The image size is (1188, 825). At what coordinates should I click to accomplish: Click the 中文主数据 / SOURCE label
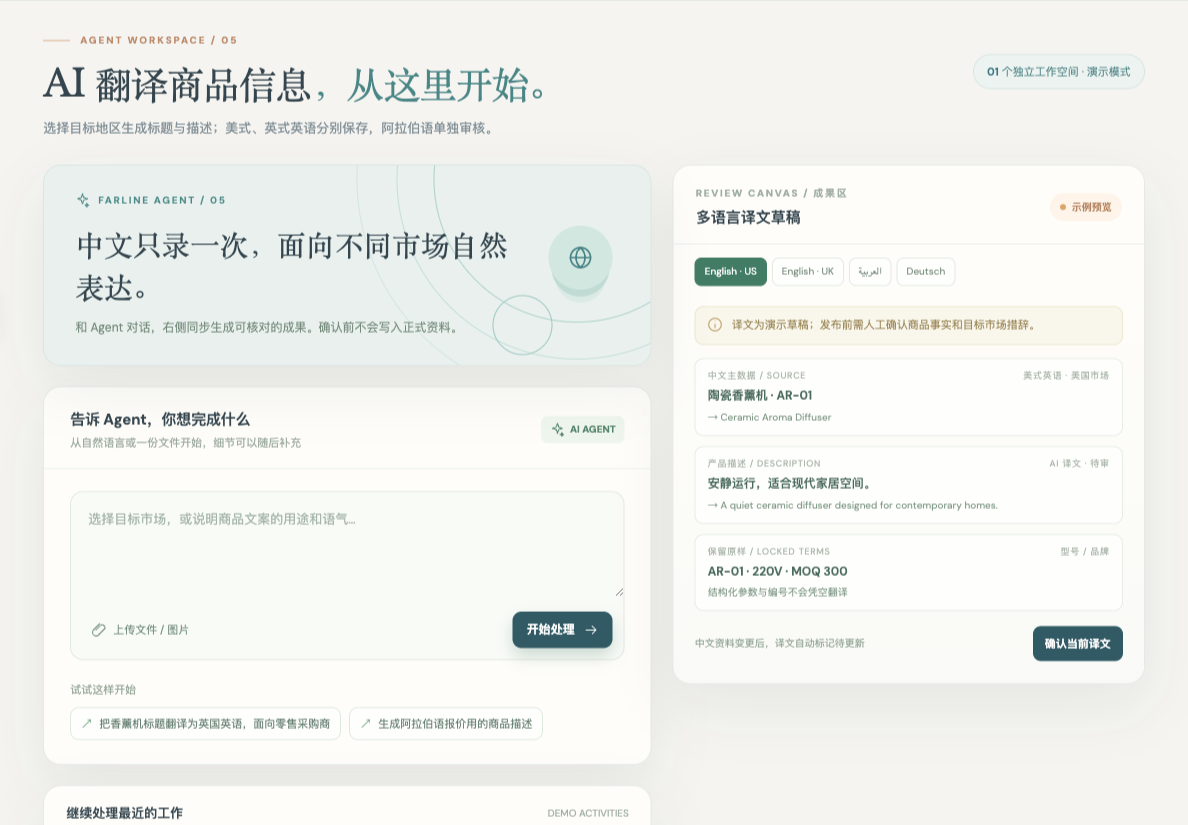(756, 376)
